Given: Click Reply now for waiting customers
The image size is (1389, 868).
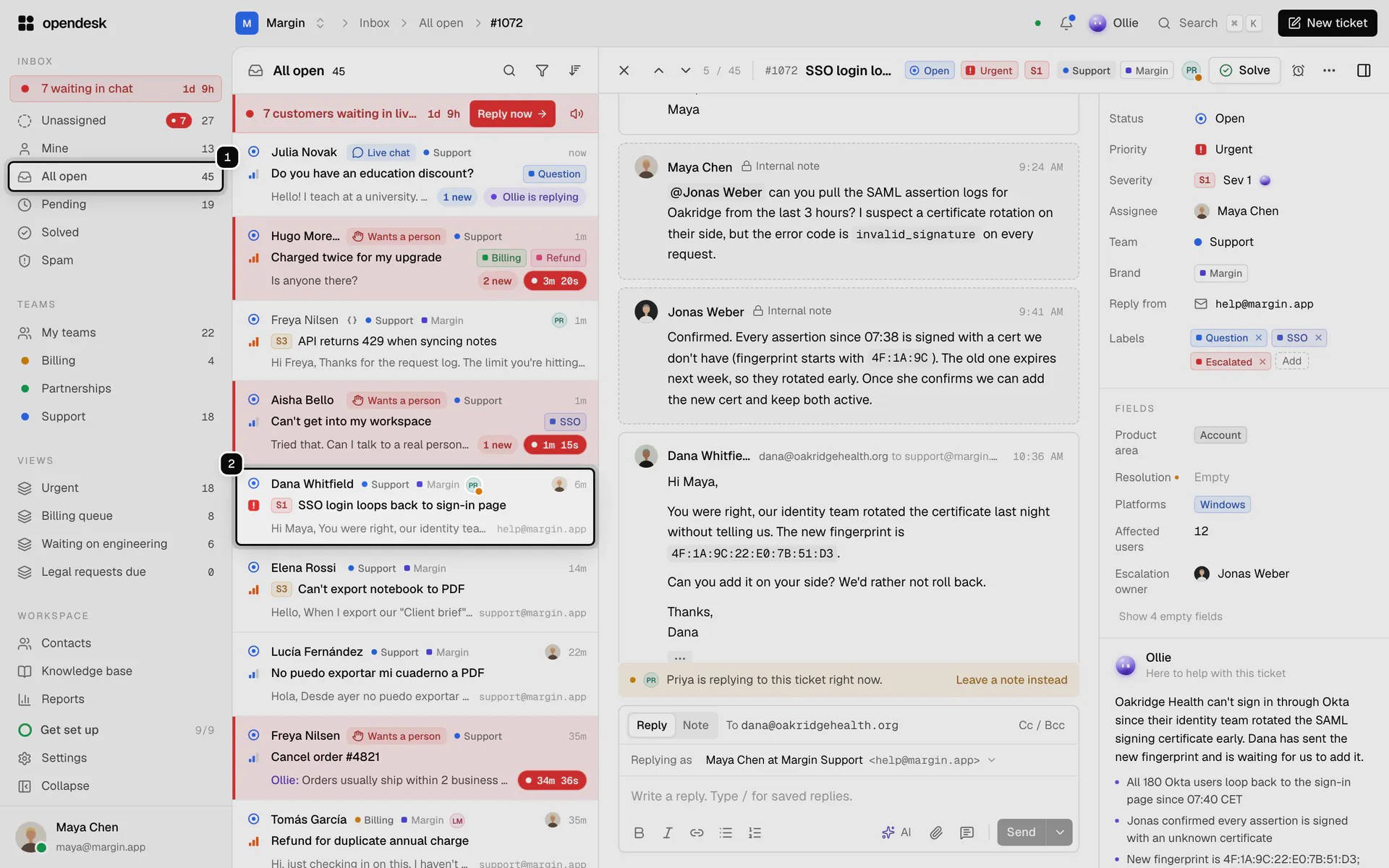Looking at the screenshot, I should tap(512, 114).
